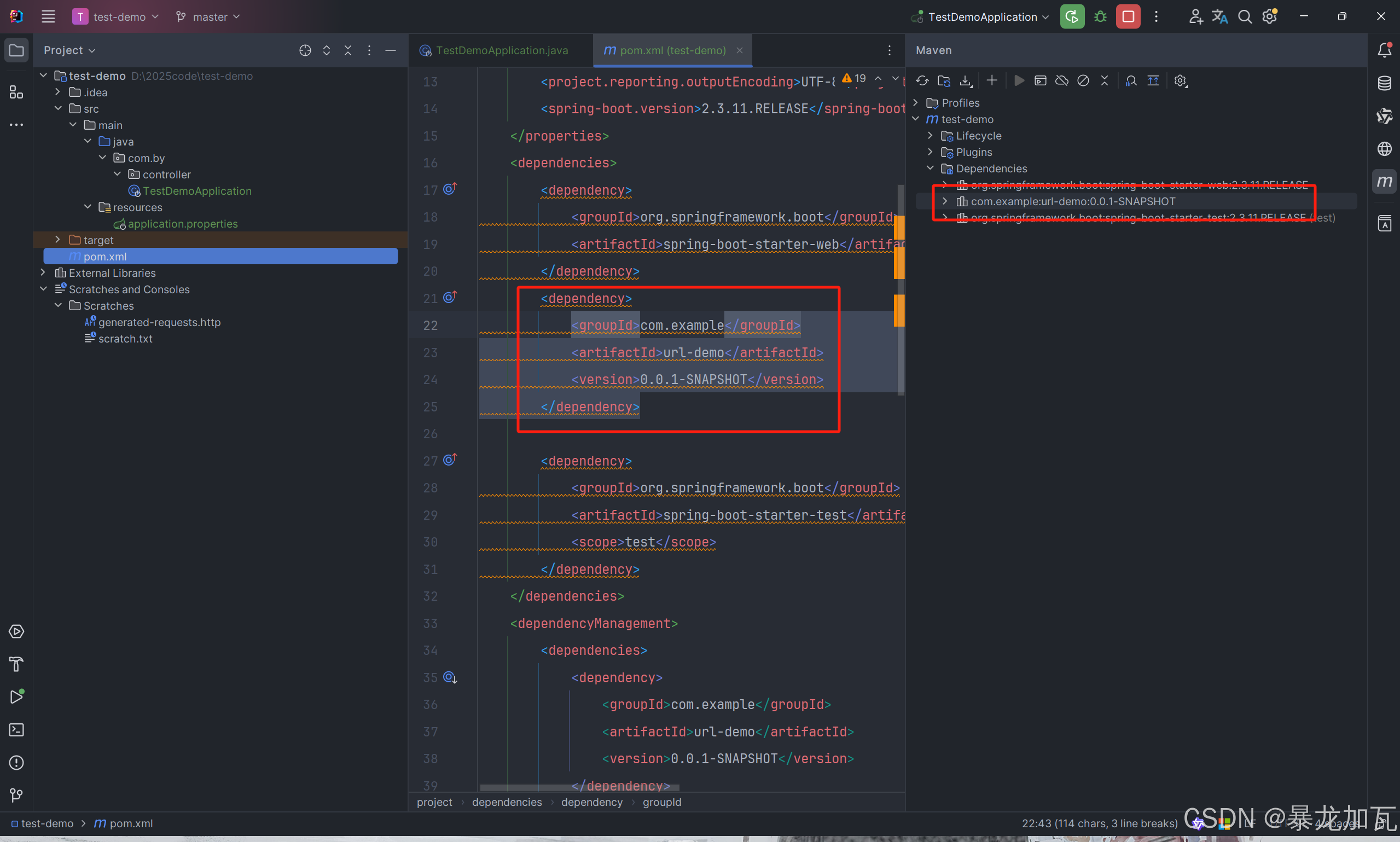The image size is (1400, 842).
Task: Switch to TestDemoApplication.java tab
Action: click(502, 50)
